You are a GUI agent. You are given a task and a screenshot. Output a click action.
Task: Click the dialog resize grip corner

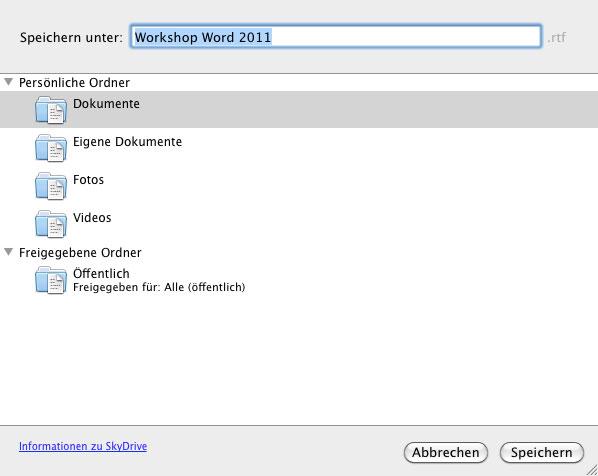click(592, 470)
